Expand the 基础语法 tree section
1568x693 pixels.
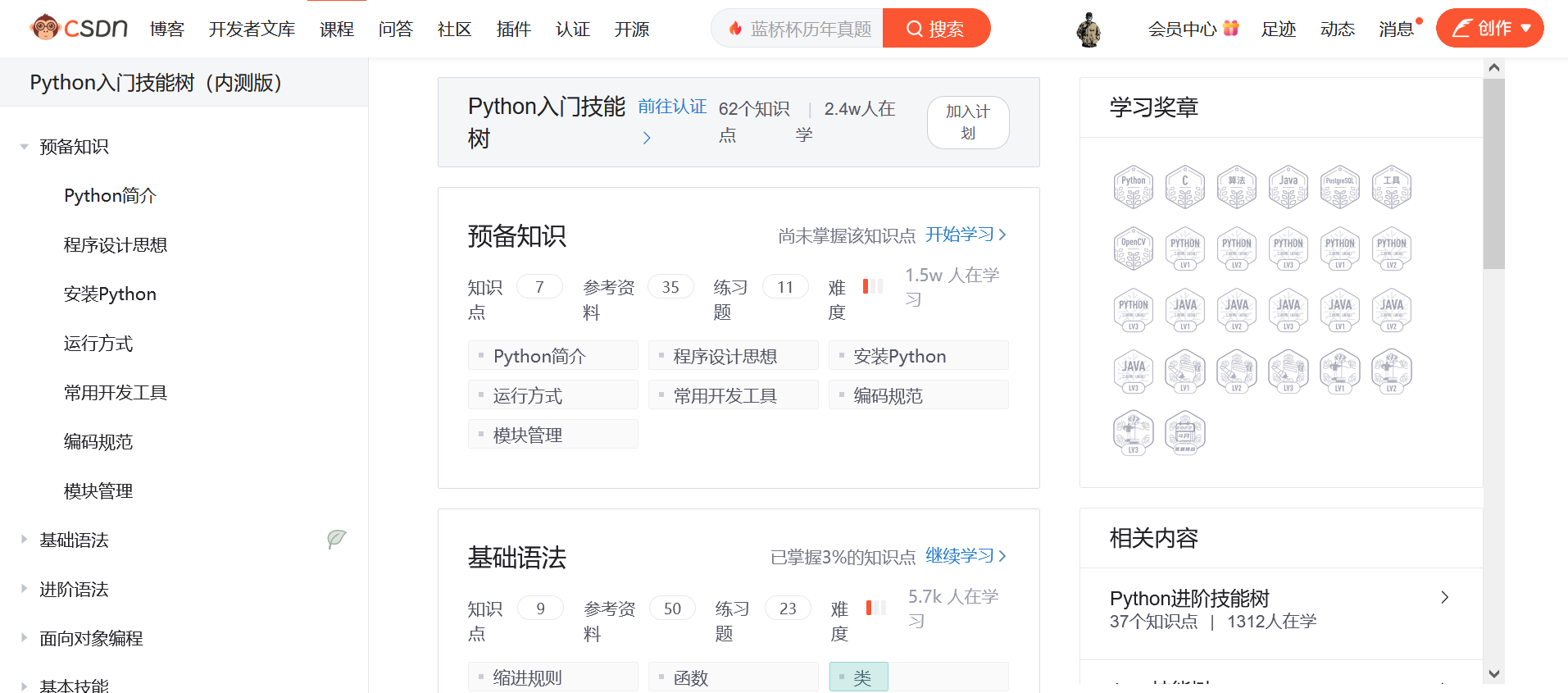(24, 539)
